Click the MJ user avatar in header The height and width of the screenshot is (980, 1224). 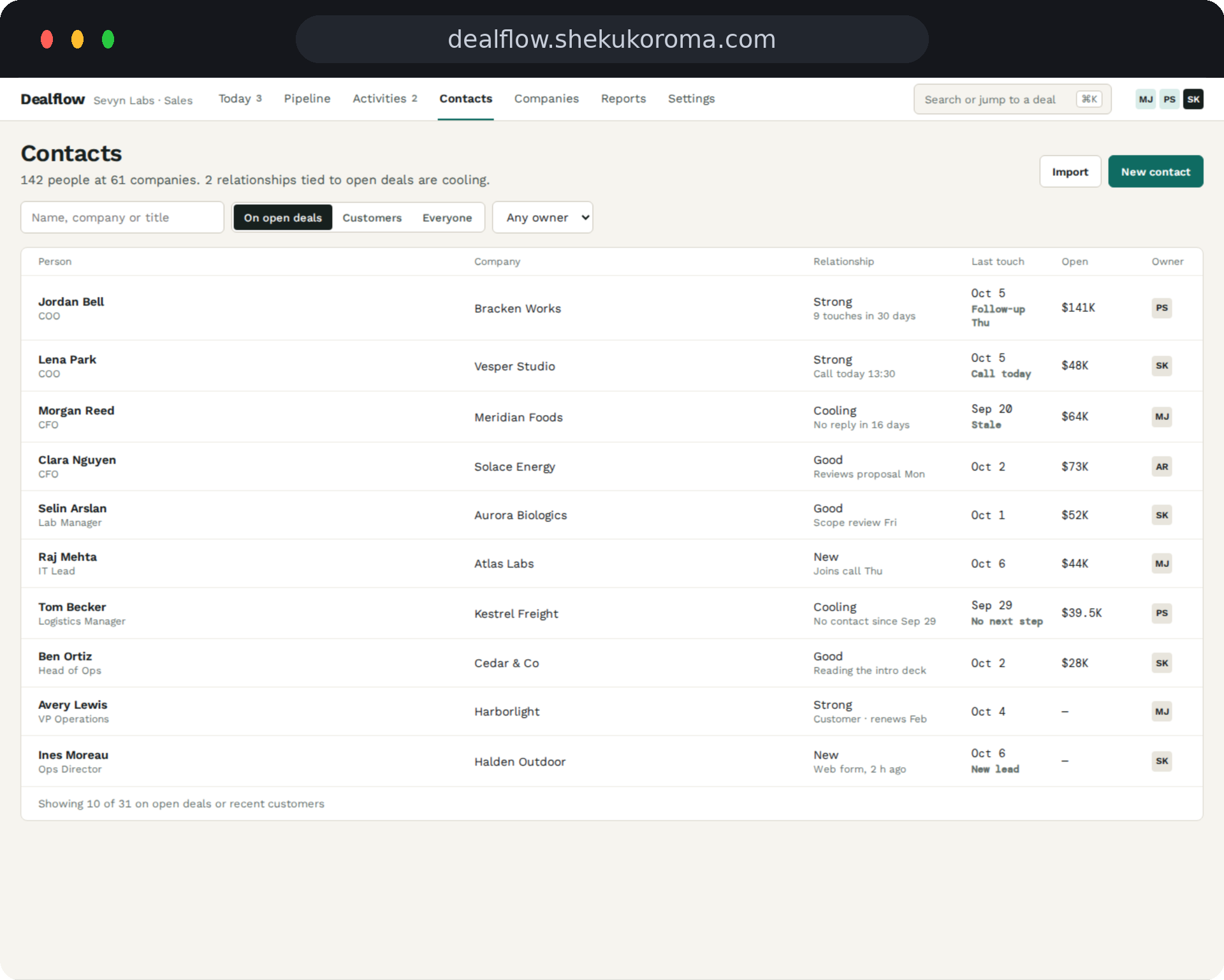(x=1146, y=99)
